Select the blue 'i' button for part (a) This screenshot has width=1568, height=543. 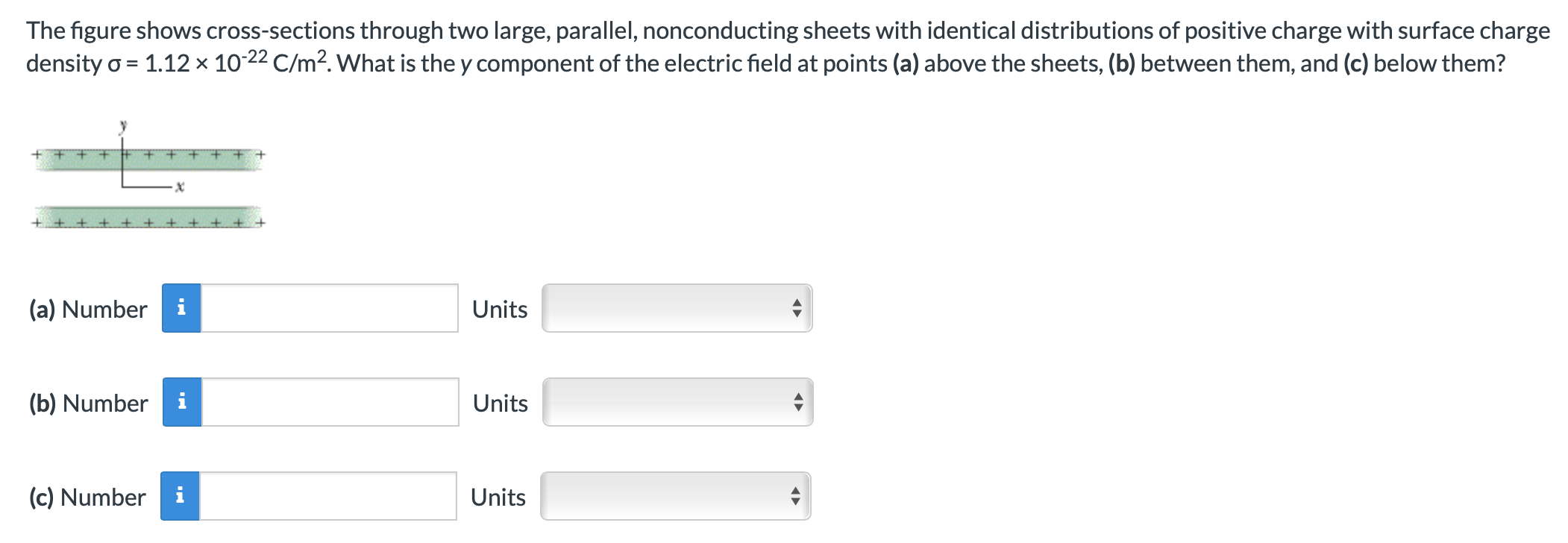pyautogui.click(x=181, y=309)
